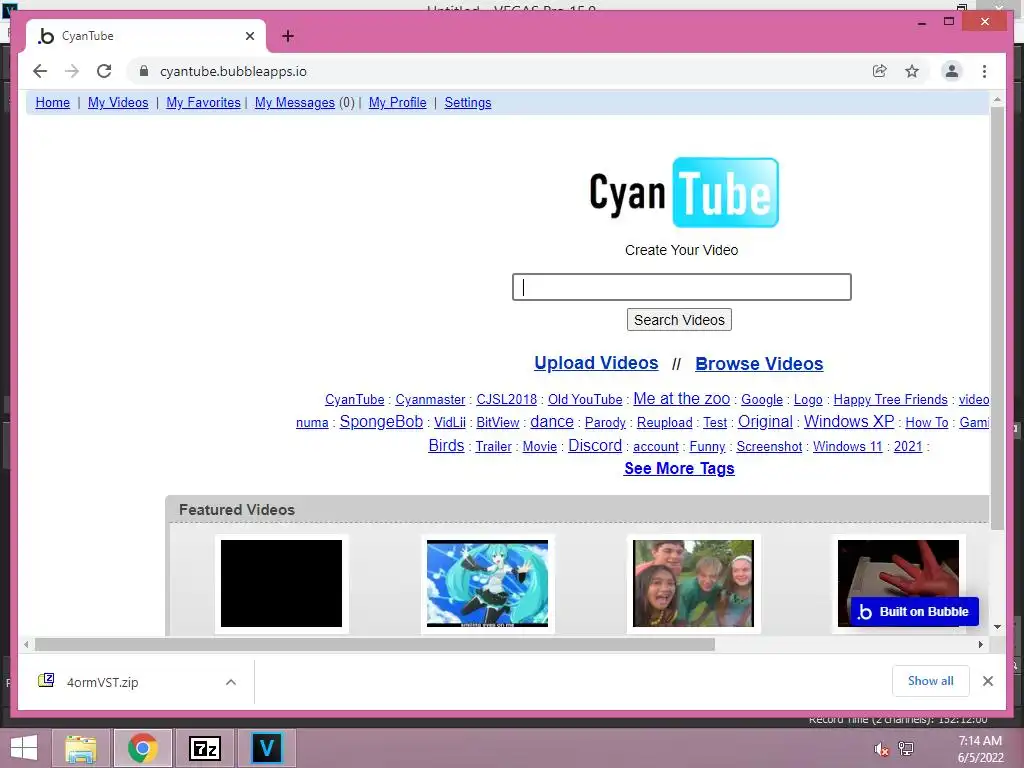Open My Favorites
1024x768 pixels.
(x=203, y=103)
